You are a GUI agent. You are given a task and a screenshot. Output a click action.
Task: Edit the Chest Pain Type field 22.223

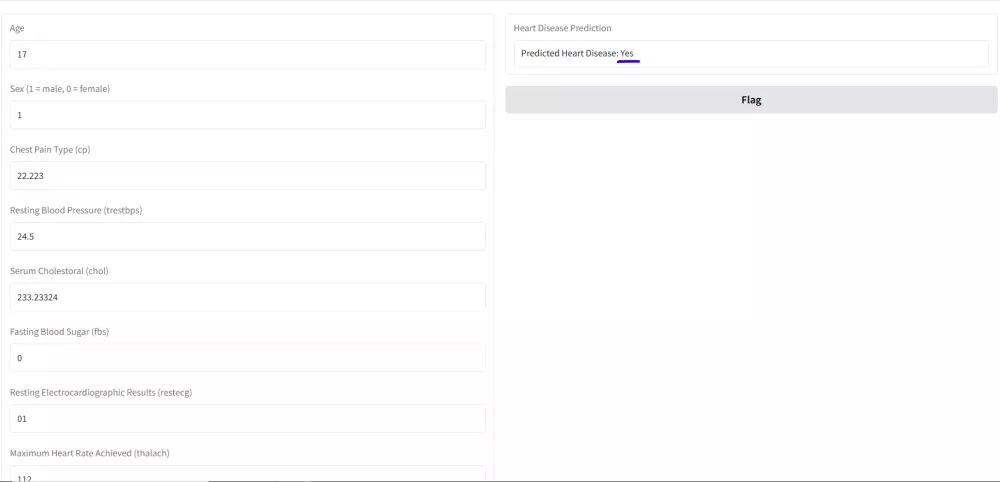point(247,175)
